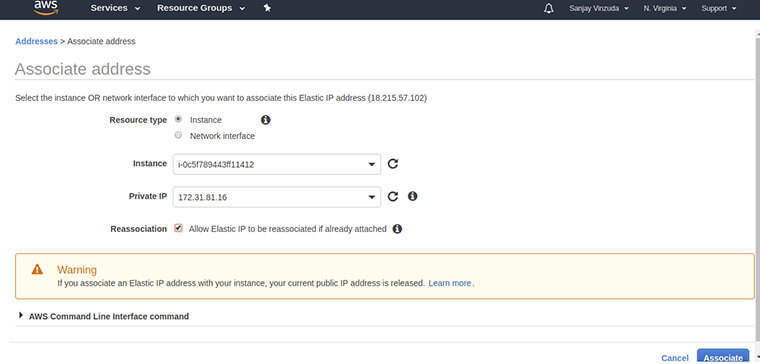The height and width of the screenshot is (364, 760).
Task: Open the Services menu
Action: tap(115, 8)
